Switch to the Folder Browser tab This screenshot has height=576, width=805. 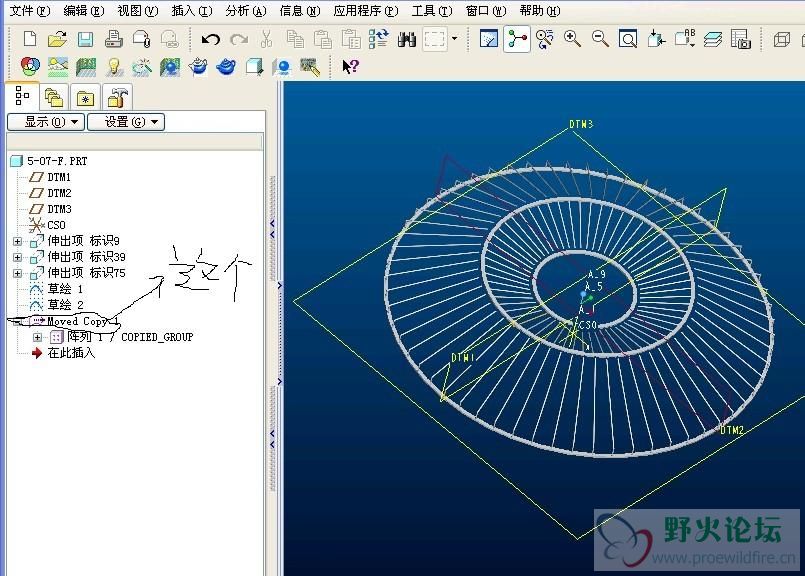click(x=54, y=97)
